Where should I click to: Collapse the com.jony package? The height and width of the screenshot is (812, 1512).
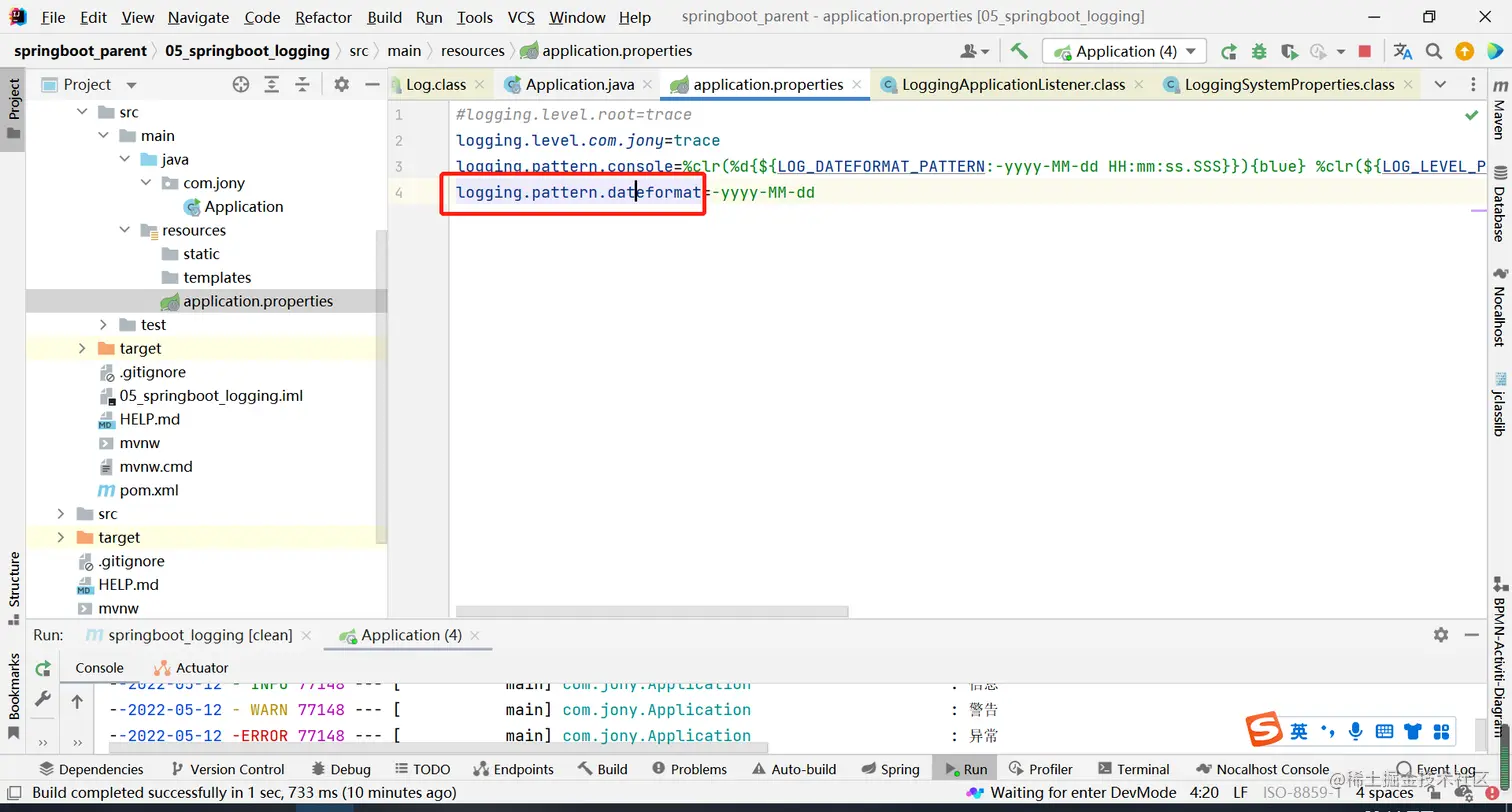tap(146, 183)
